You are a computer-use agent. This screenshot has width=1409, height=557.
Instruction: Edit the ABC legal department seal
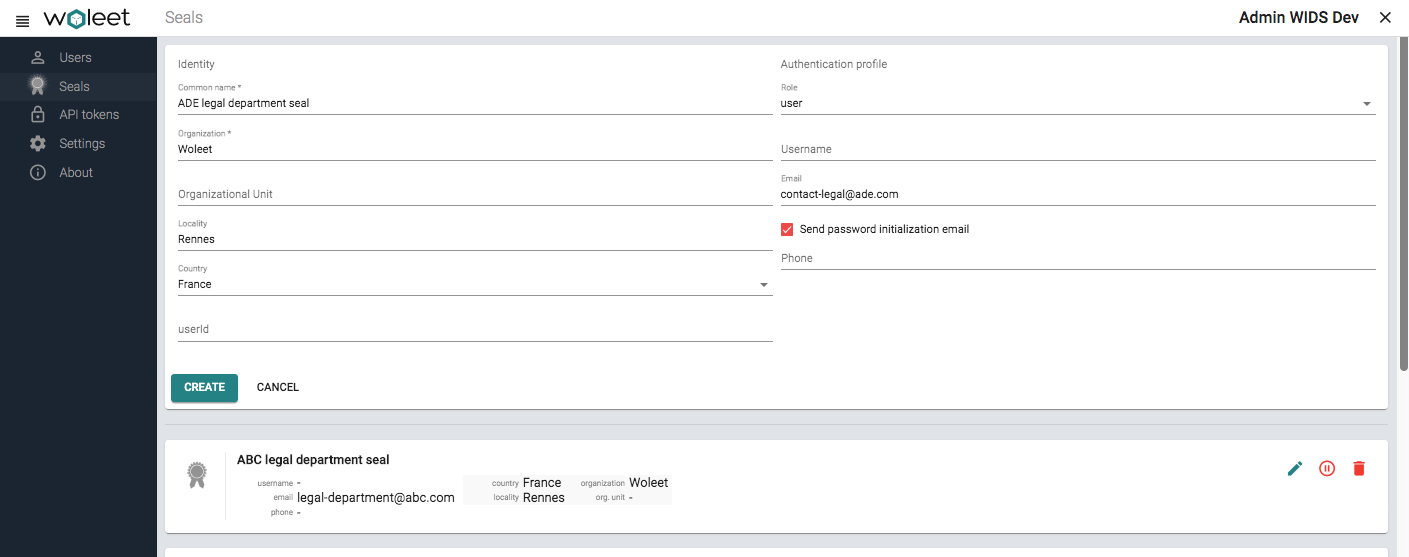(1295, 468)
